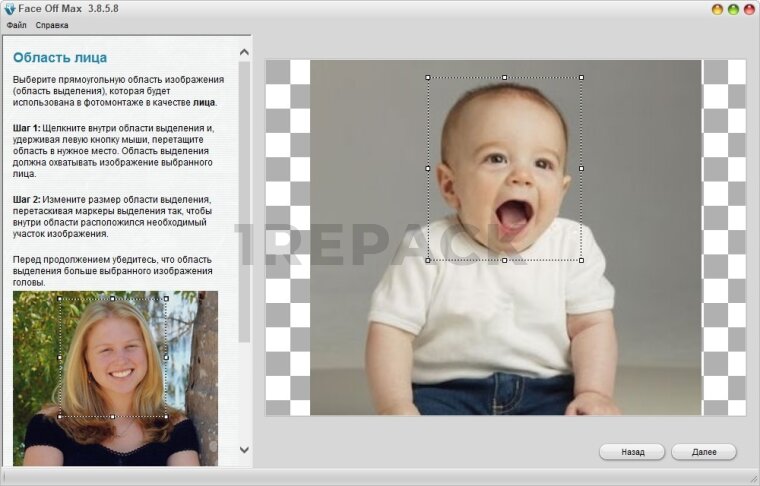Click bottom-right handle of baby face selection
Viewport: 760px width, 486px height.
coord(581,260)
